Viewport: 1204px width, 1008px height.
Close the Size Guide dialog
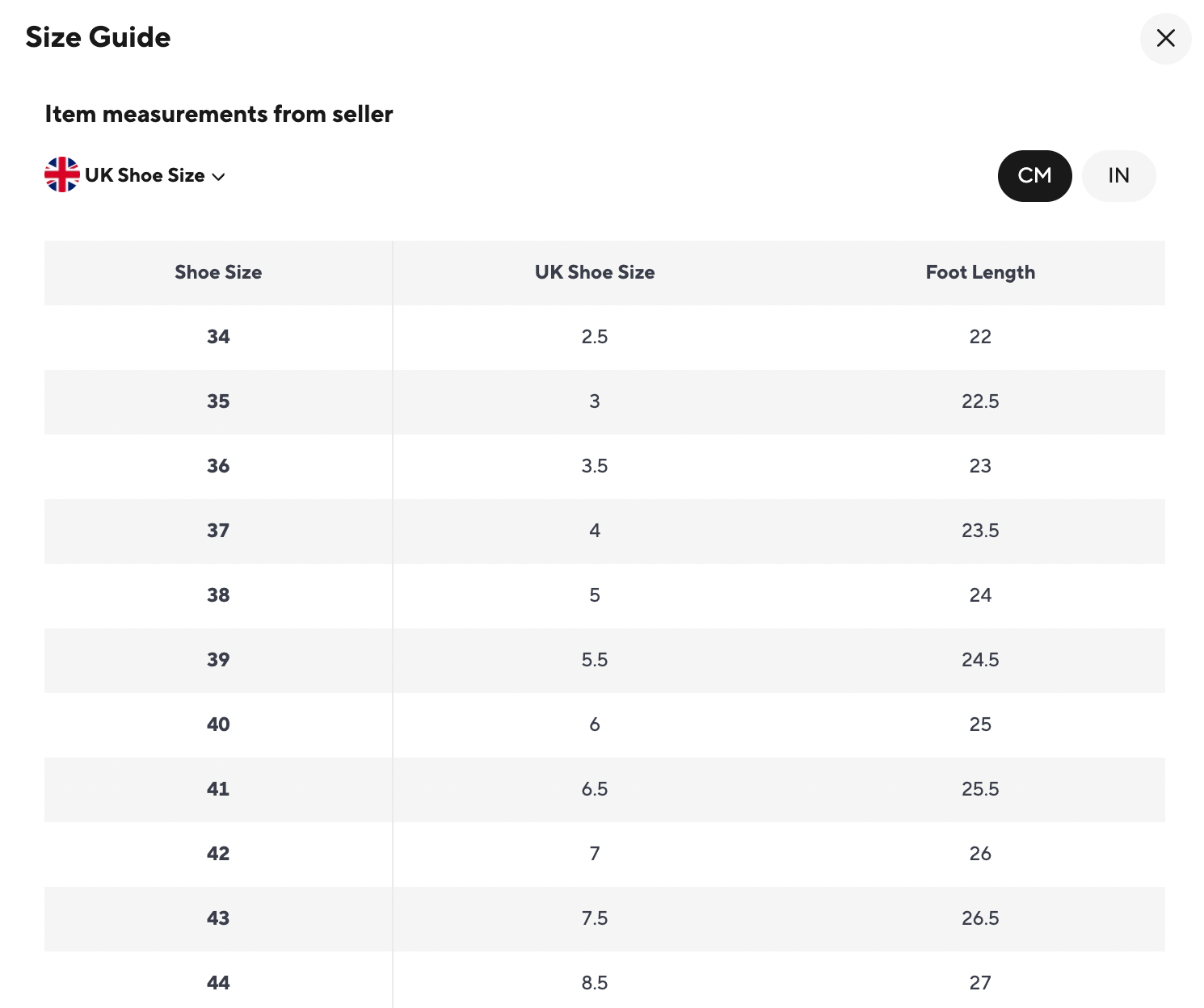(1165, 38)
